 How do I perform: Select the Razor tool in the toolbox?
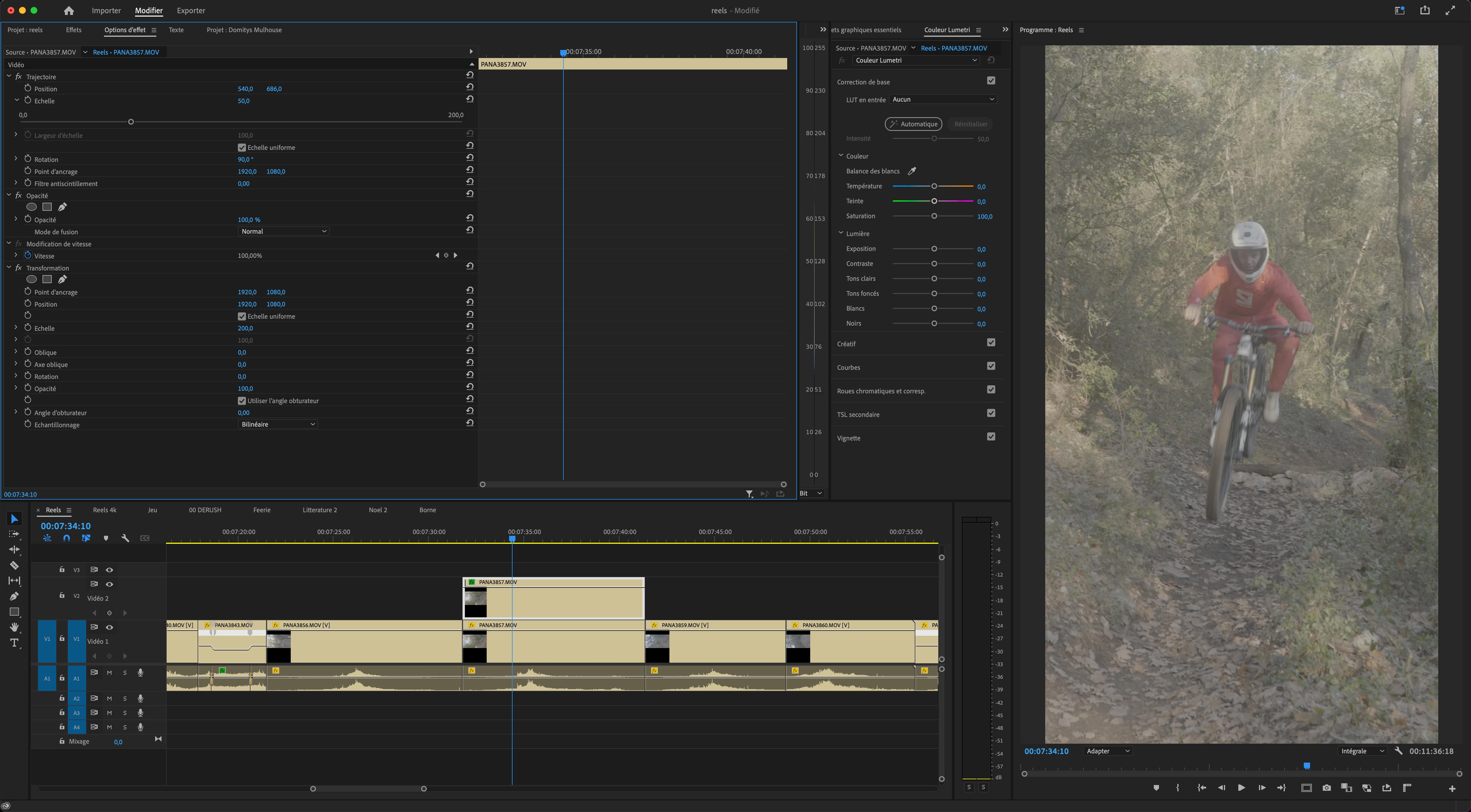click(x=14, y=565)
